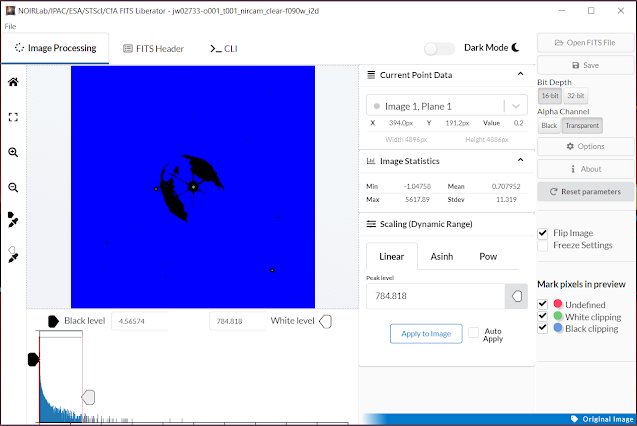Click the Scaling panel header icon

(x=371, y=224)
